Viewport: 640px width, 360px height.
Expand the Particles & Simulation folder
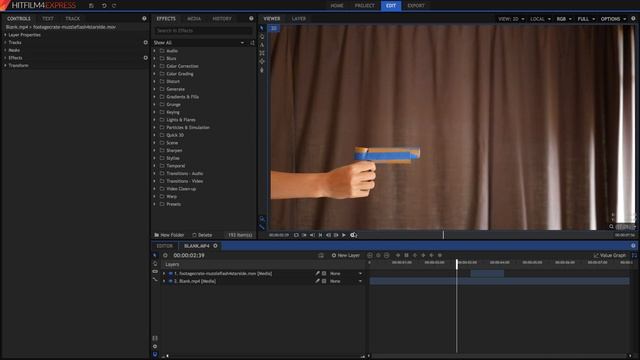155,128
